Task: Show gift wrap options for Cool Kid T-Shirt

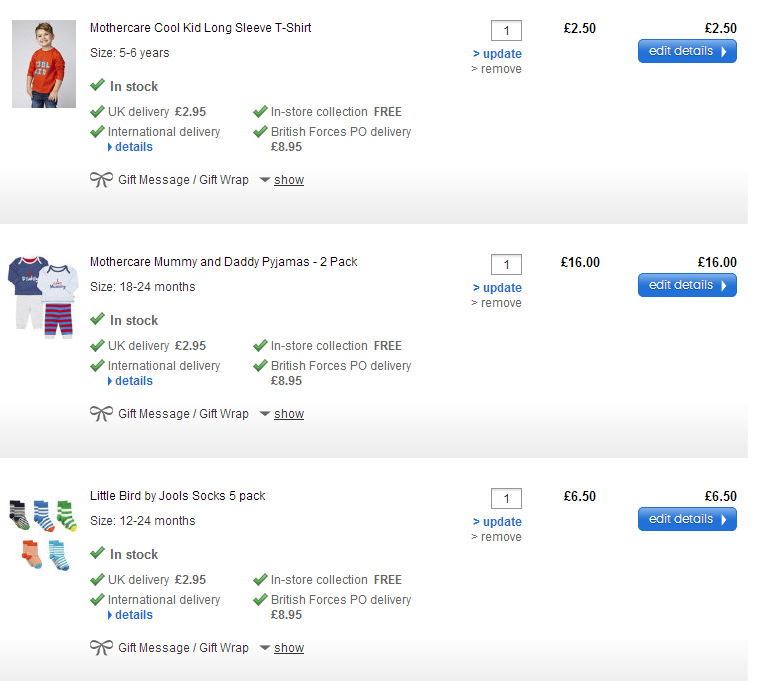Action: pos(288,181)
